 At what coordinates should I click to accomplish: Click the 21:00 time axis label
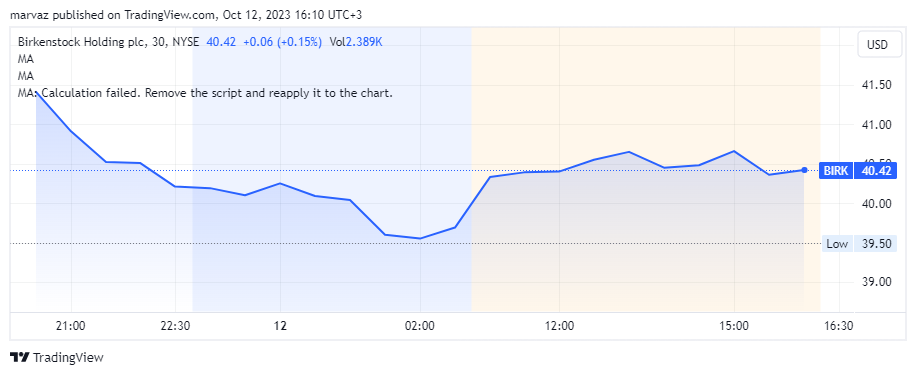[71, 325]
